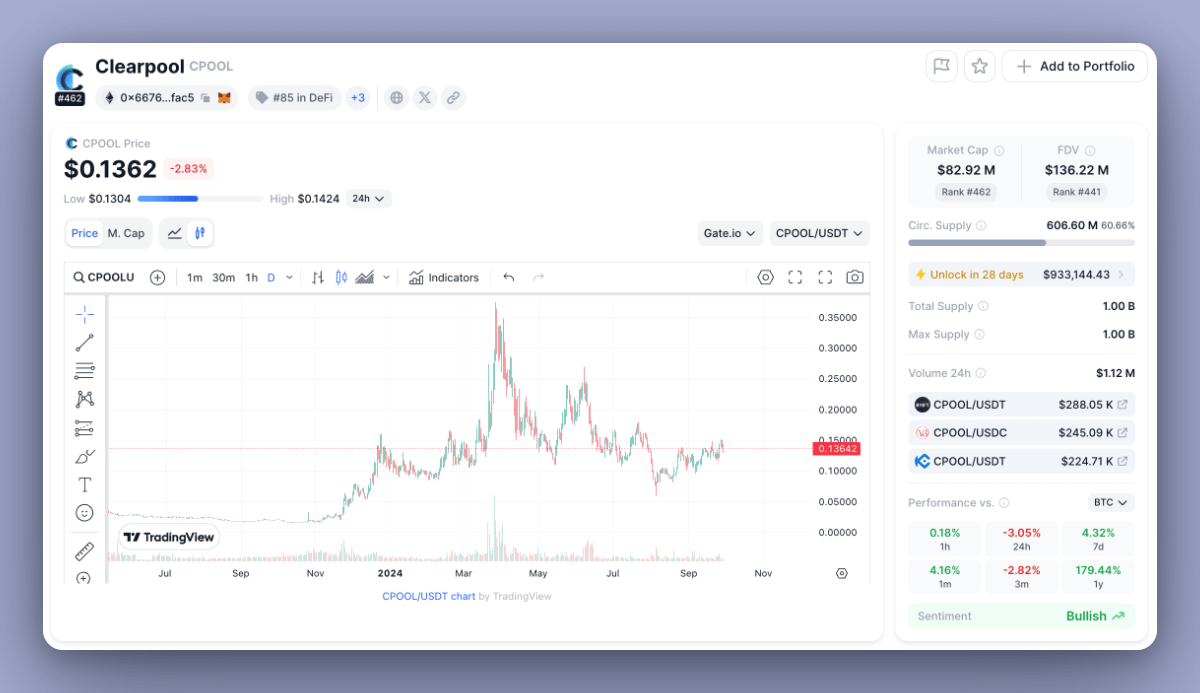Select the Fibonacci retracement tool
1200x693 pixels.
[x=85, y=371]
